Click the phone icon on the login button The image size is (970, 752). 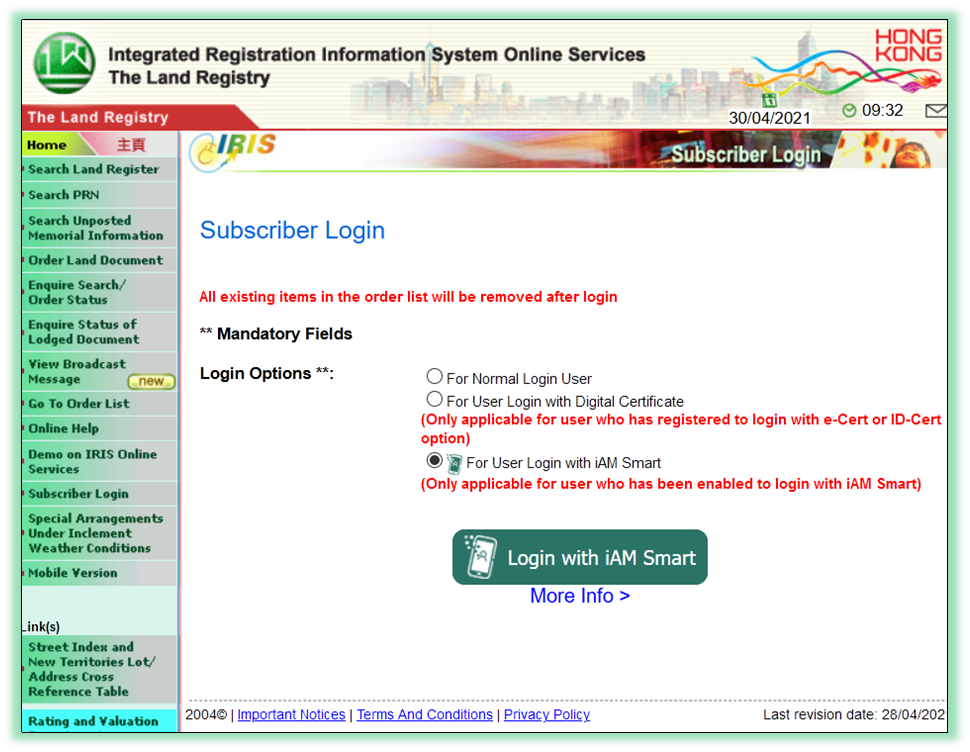pos(483,558)
